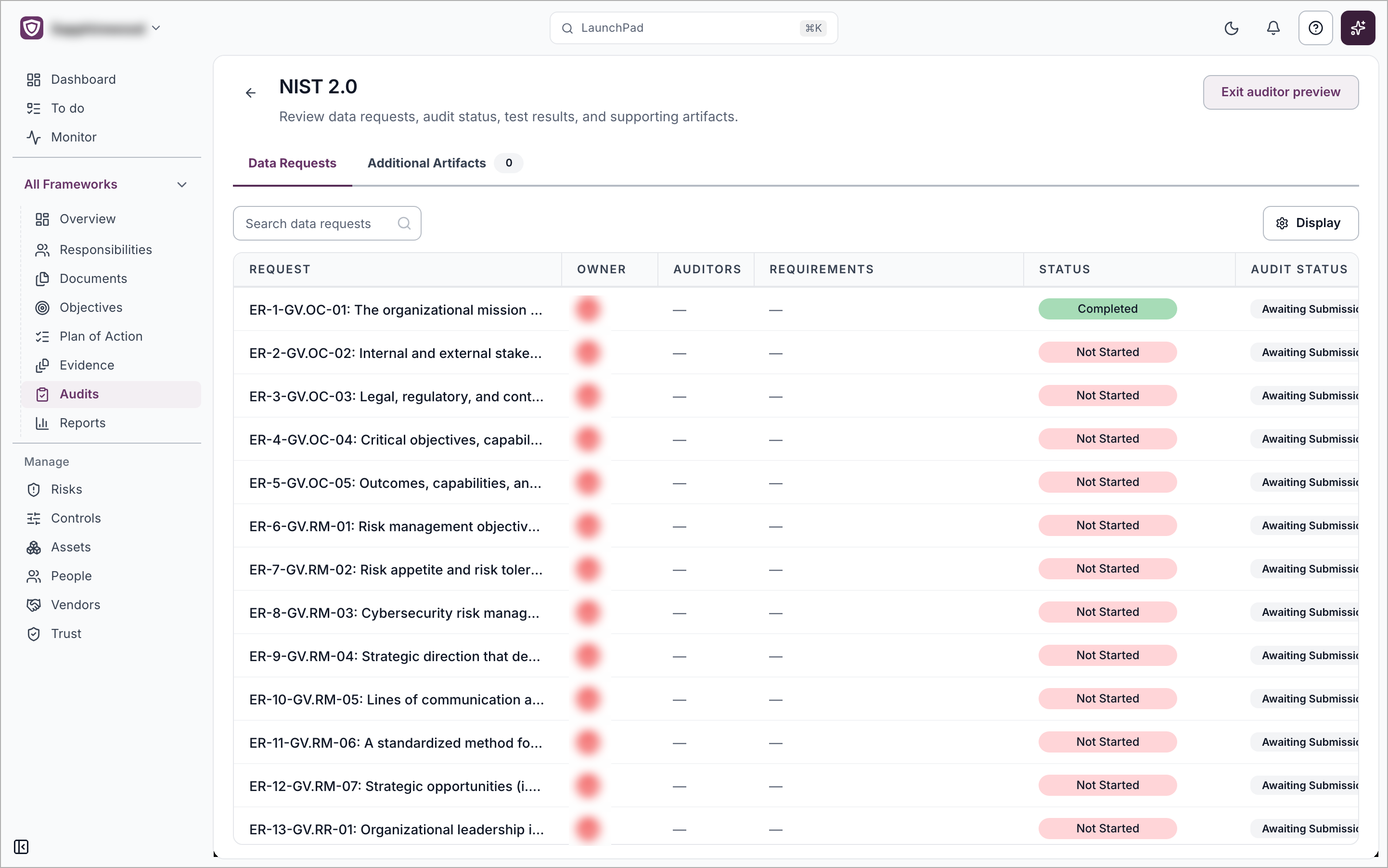Viewport: 1388px width, 868px height.
Task: Toggle dark mode with the moon icon
Action: tap(1231, 28)
